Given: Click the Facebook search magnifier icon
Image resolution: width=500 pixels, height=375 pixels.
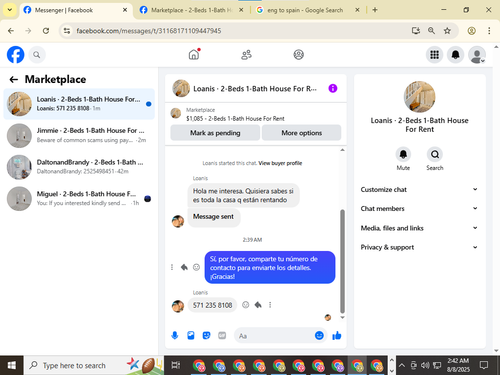Looking at the screenshot, I should [37, 55].
